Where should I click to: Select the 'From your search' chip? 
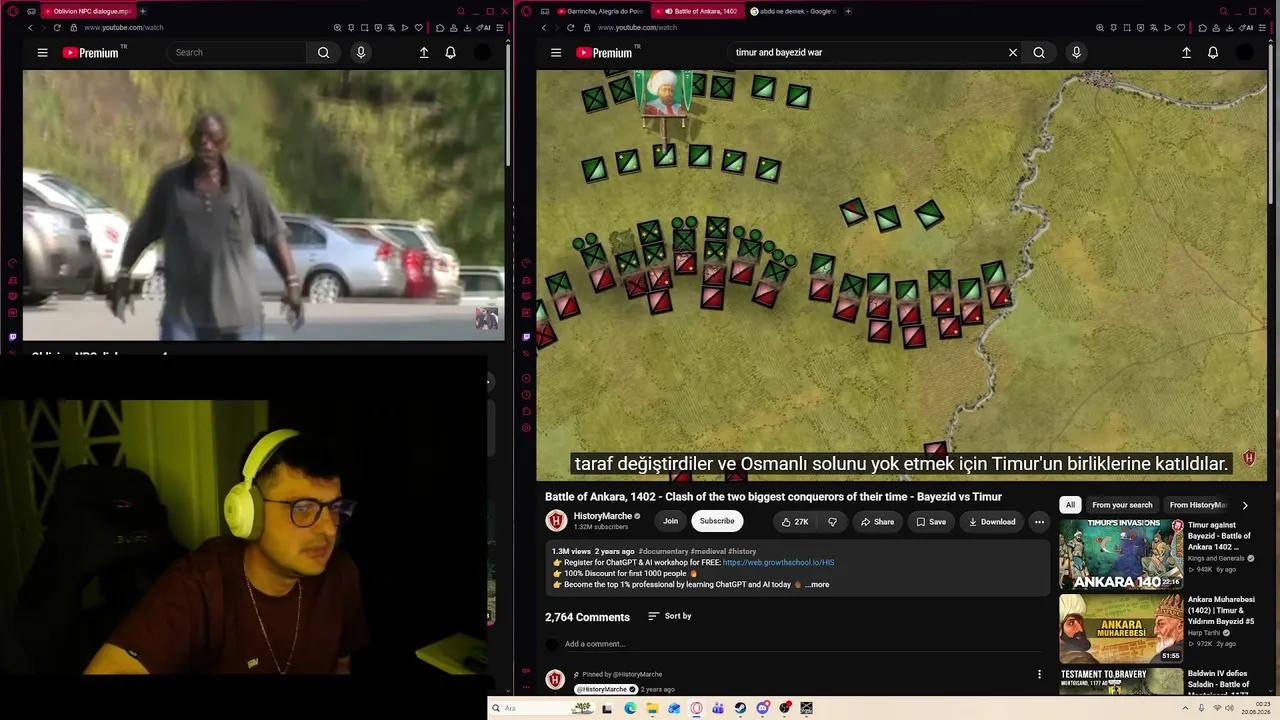tap(1122, 505)
